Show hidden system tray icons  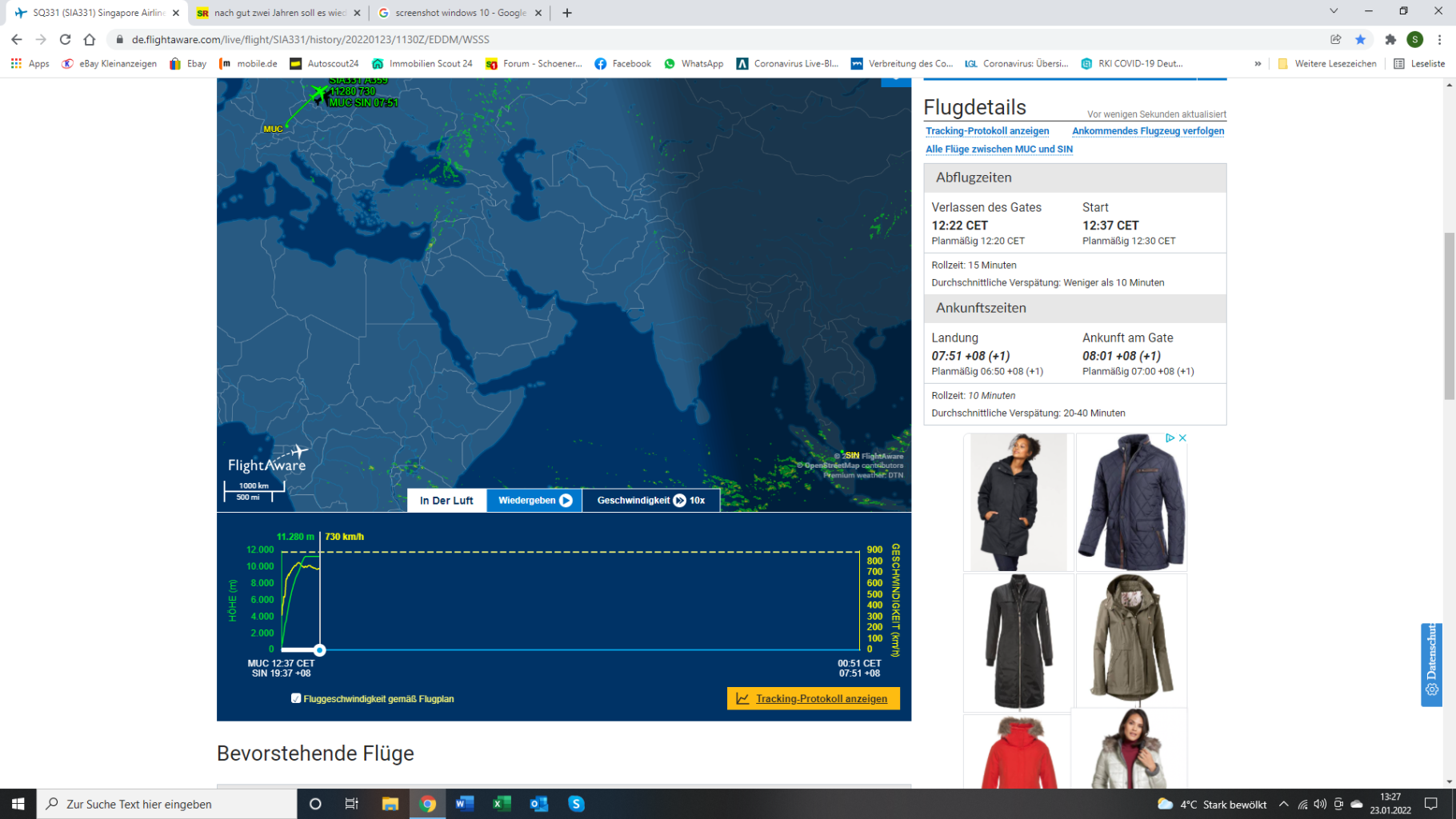click(x=1283, y=804)
